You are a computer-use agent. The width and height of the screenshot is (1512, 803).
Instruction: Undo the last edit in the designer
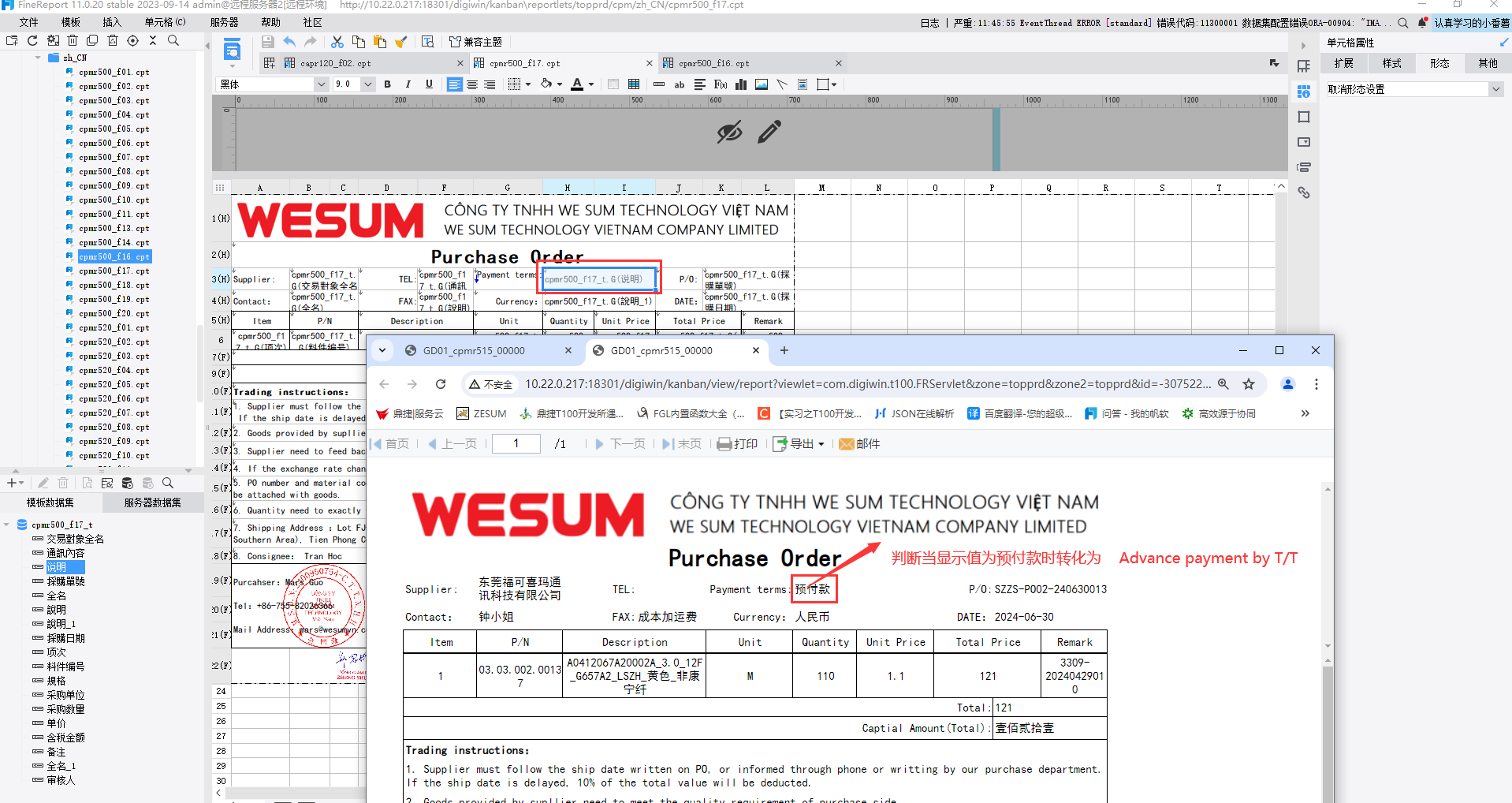pos(289,42)
